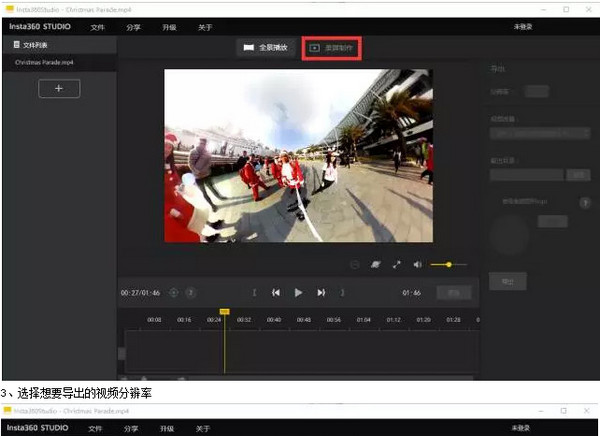Click the planet view mode icon
The height and width of the screenshot is (436, 600).
(377, 264)
